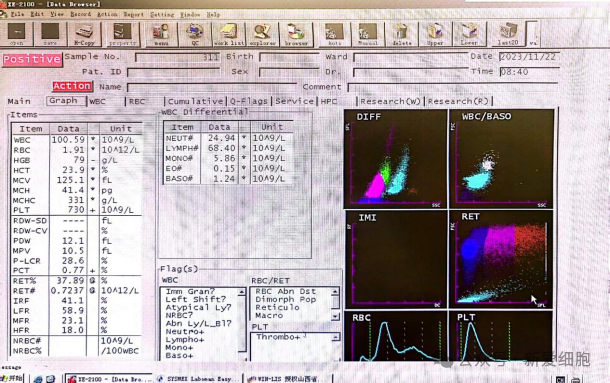
Task: Go to Lower sample record icon
Action: point(469,34)
